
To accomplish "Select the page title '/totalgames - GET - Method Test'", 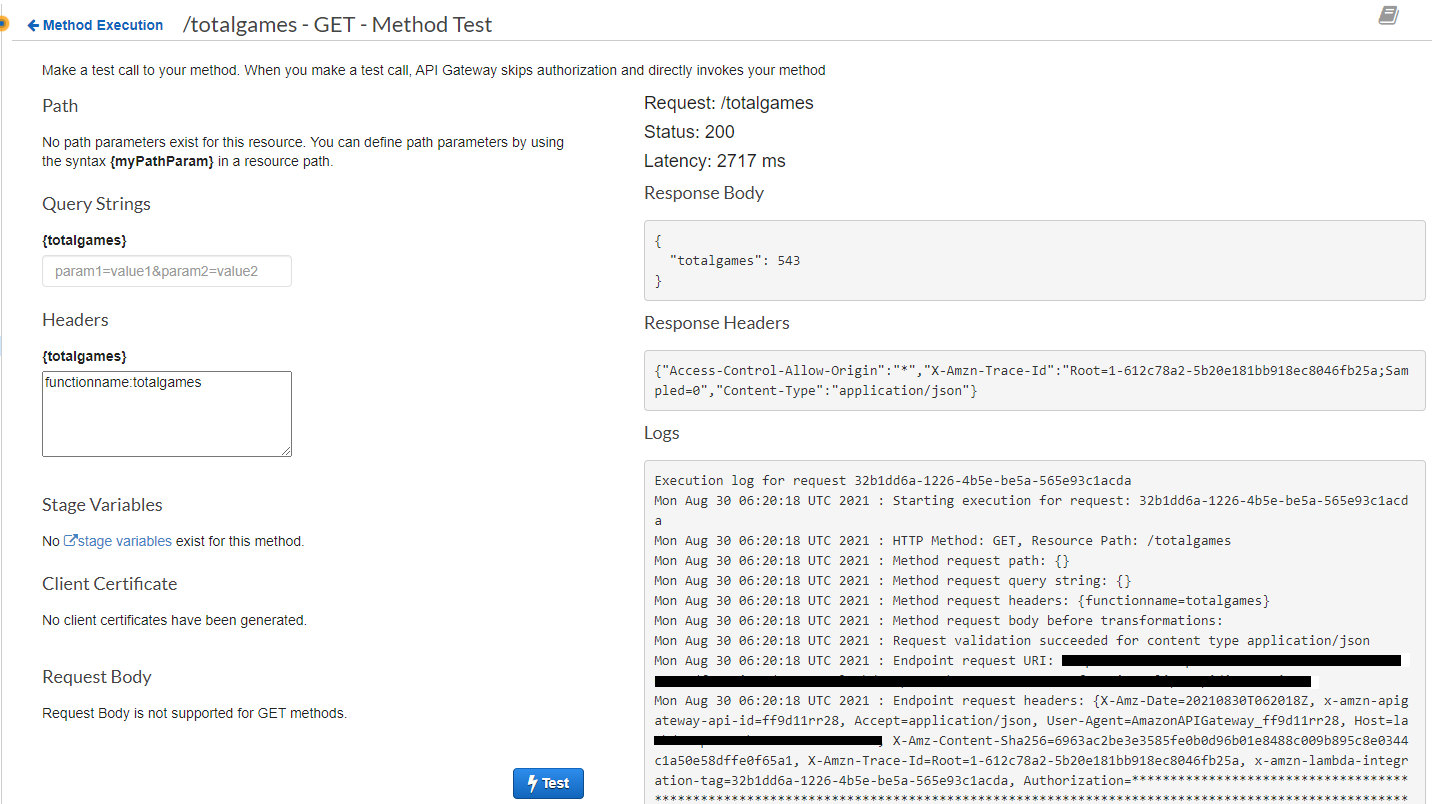I will point(337,25).
